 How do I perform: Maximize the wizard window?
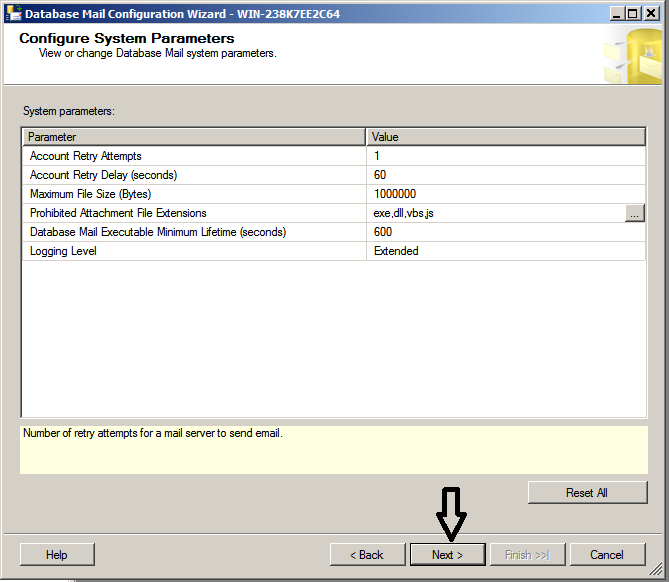click(633, 14)
